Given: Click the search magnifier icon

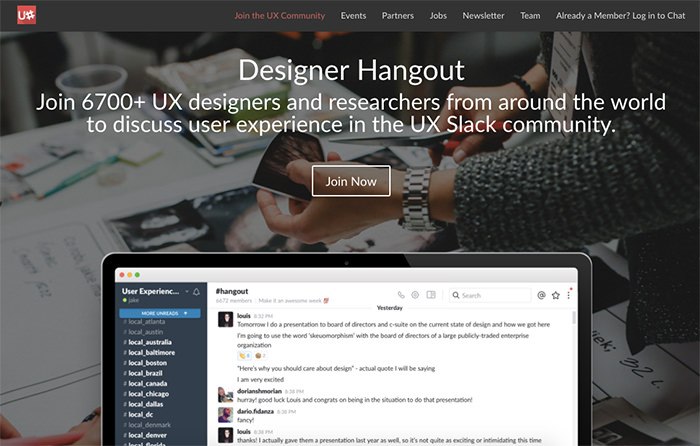Looking at the screenshot, I should coord(456,295).
